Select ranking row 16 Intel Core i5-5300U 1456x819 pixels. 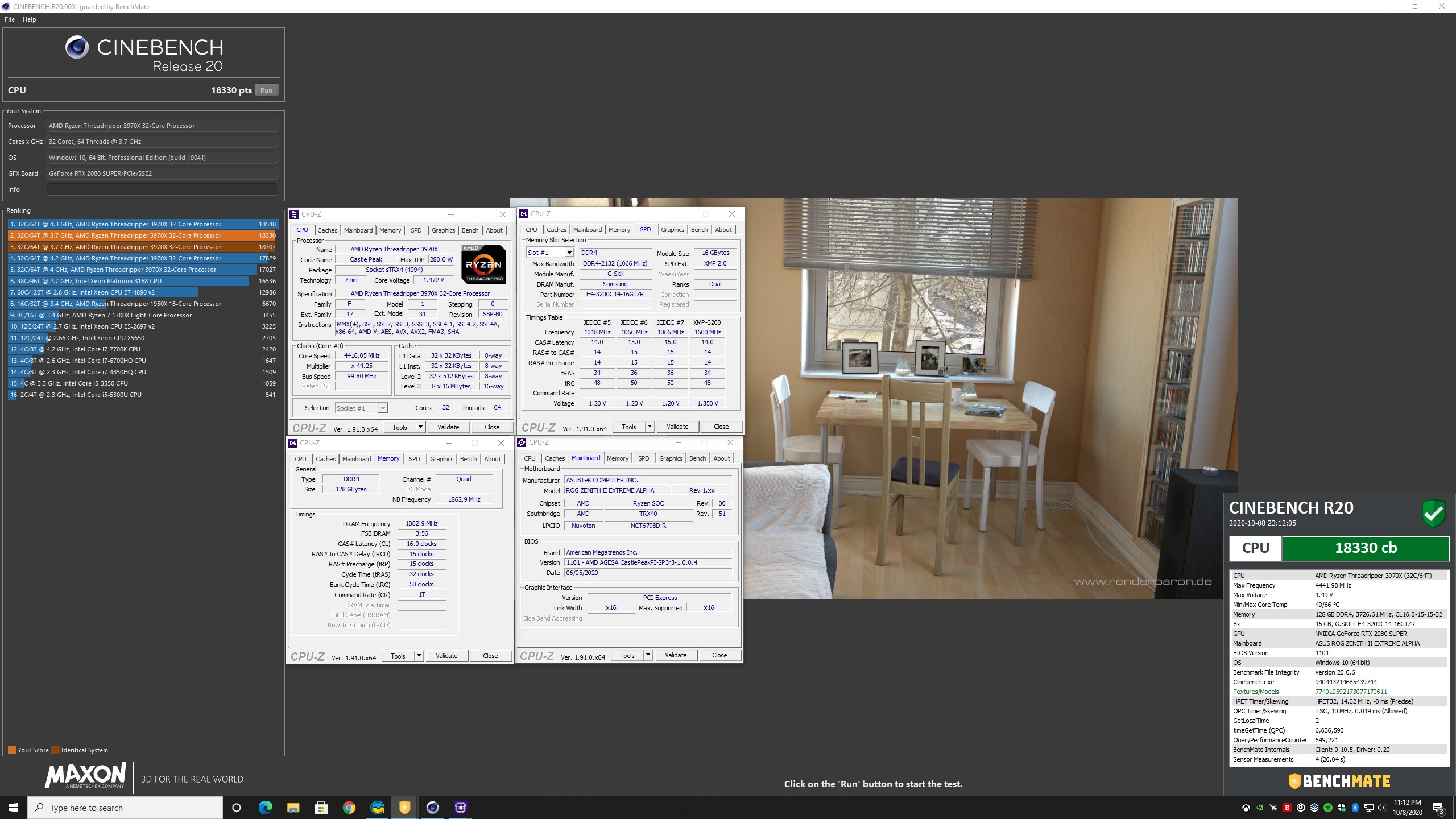pos(143,395)
